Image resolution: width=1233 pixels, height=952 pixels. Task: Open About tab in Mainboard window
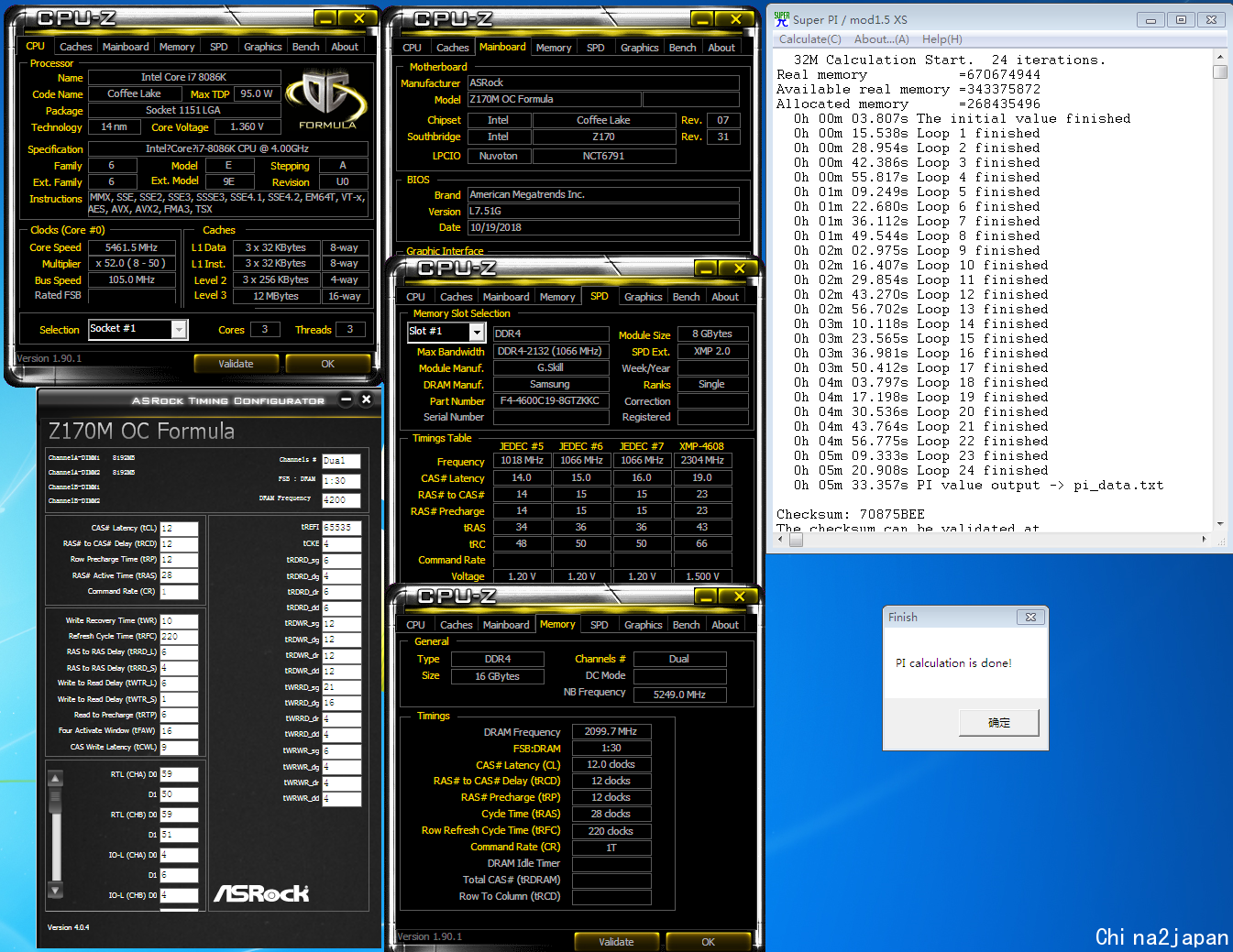(721, 48)
